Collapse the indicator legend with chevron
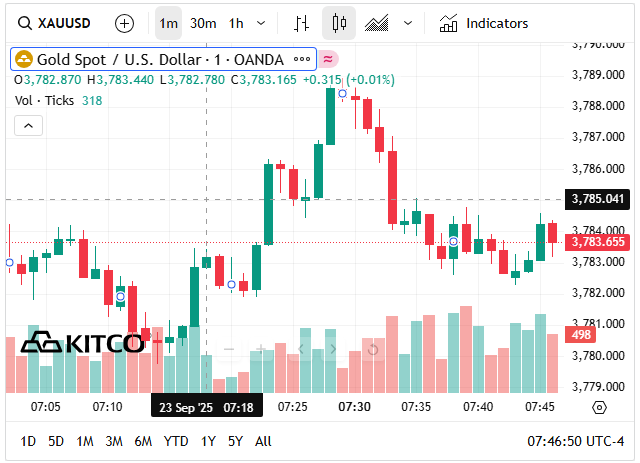640x463 pixels. pyautogui.click(x=28, y=125)
